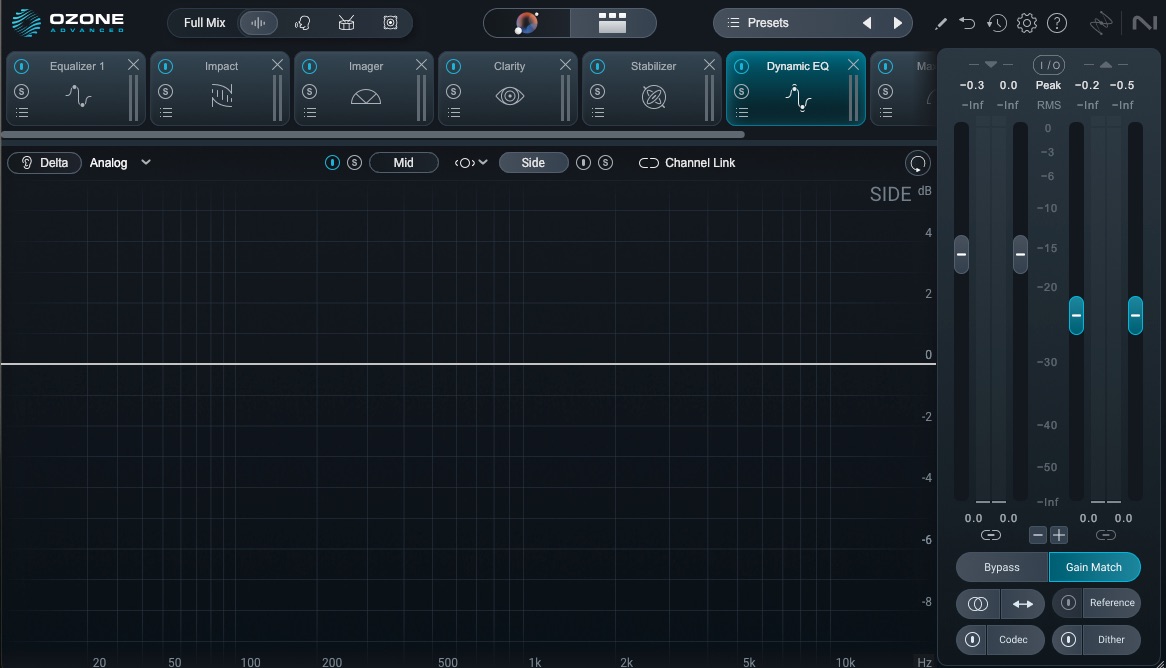This screenshot has width=1166, height=668.
Task: Click the help question mark icon
Action: point(1057,23)
